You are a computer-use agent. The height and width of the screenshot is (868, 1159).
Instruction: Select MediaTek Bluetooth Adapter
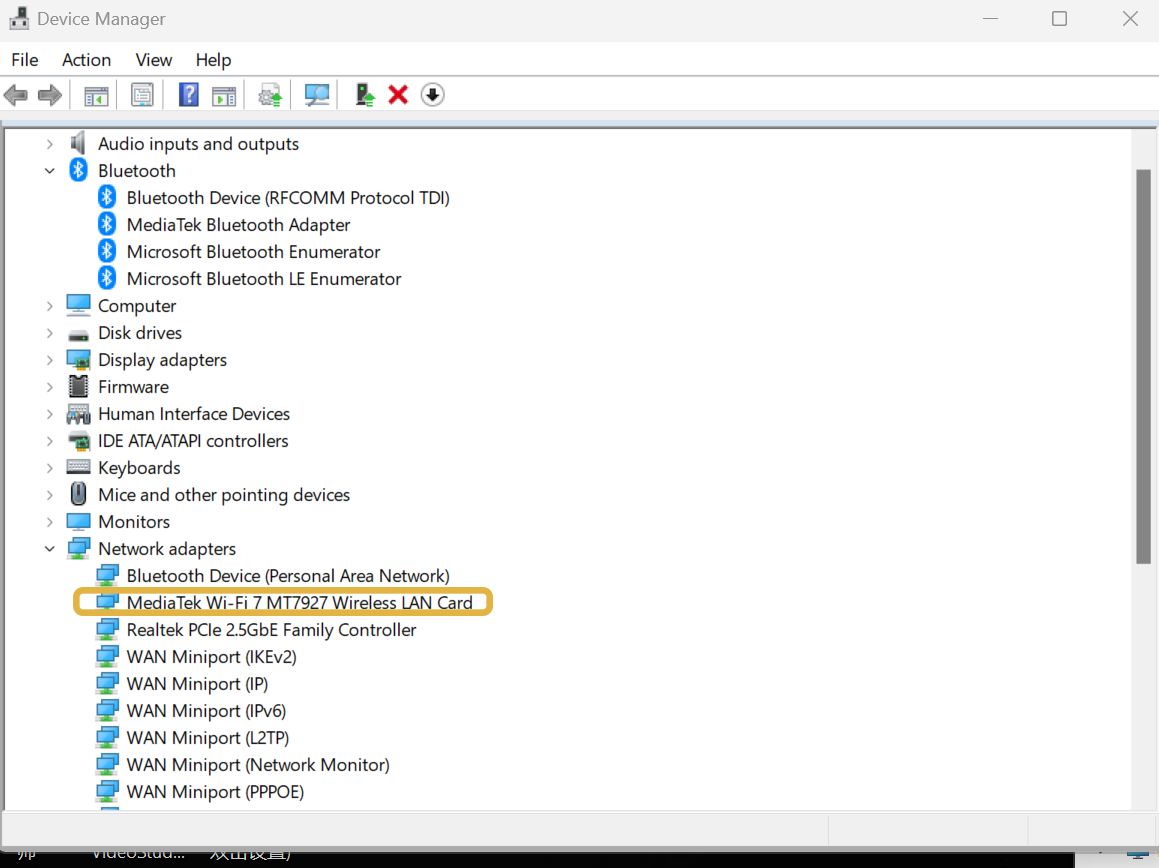[x=238, y=225]
